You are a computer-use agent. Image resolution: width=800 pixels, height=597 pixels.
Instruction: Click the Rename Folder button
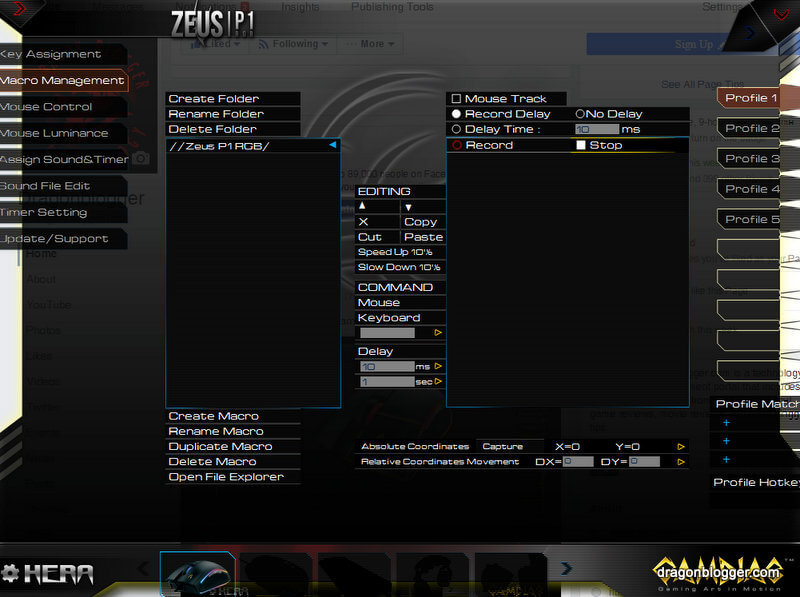[x=233, y=114]
